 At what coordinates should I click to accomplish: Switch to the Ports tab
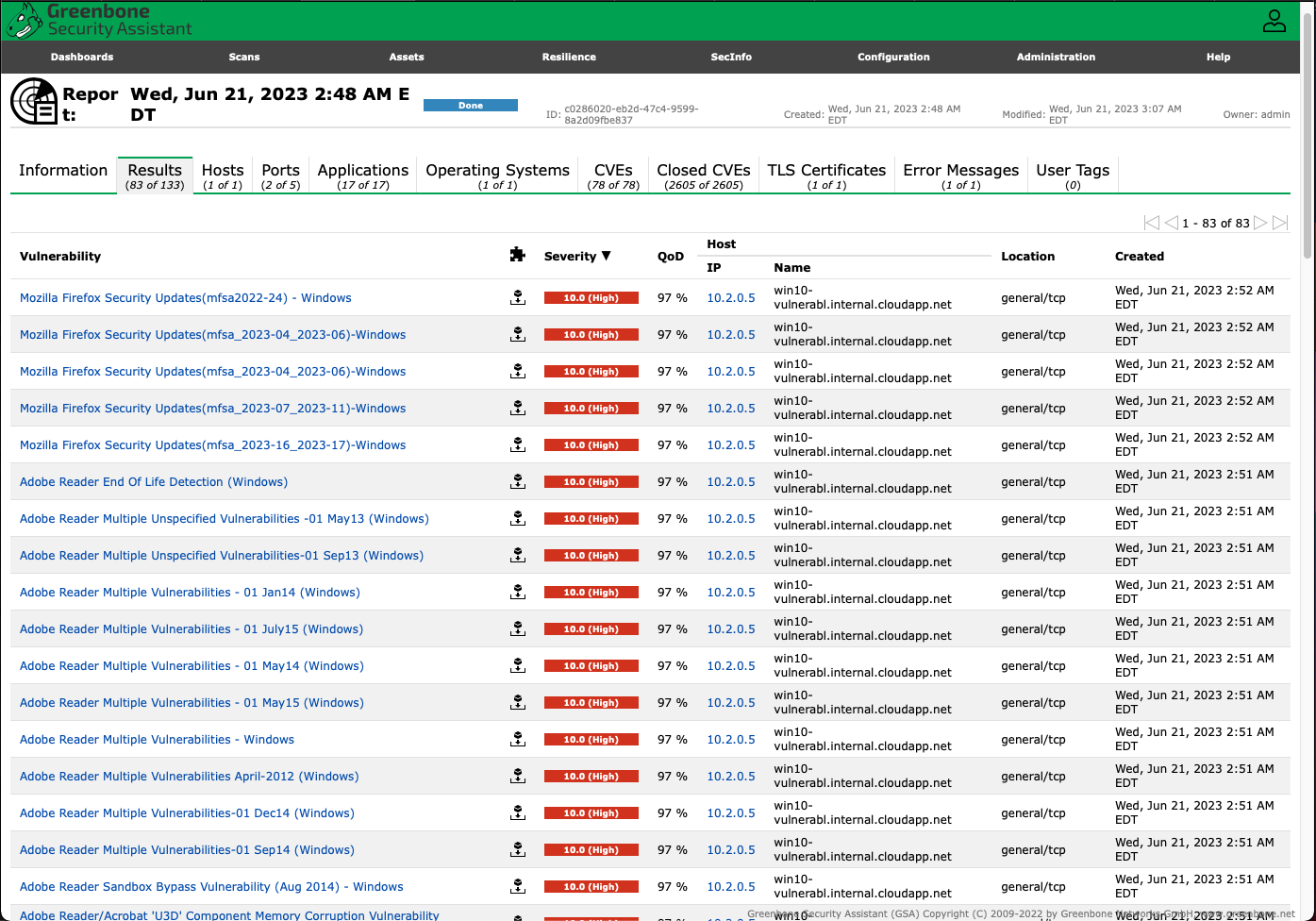point(280,176)
